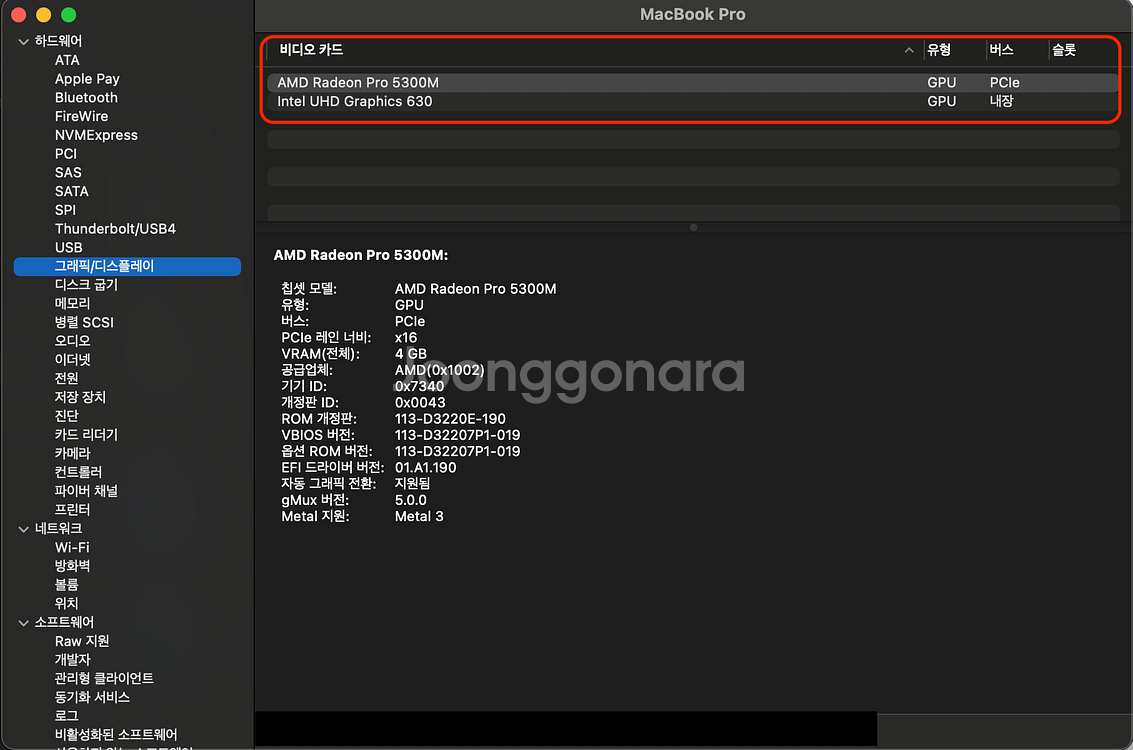The width and height of the screenshot is (1133, 750).
Task: Click the gMux 버전 value 5.0.0
Action: point(410,500)
